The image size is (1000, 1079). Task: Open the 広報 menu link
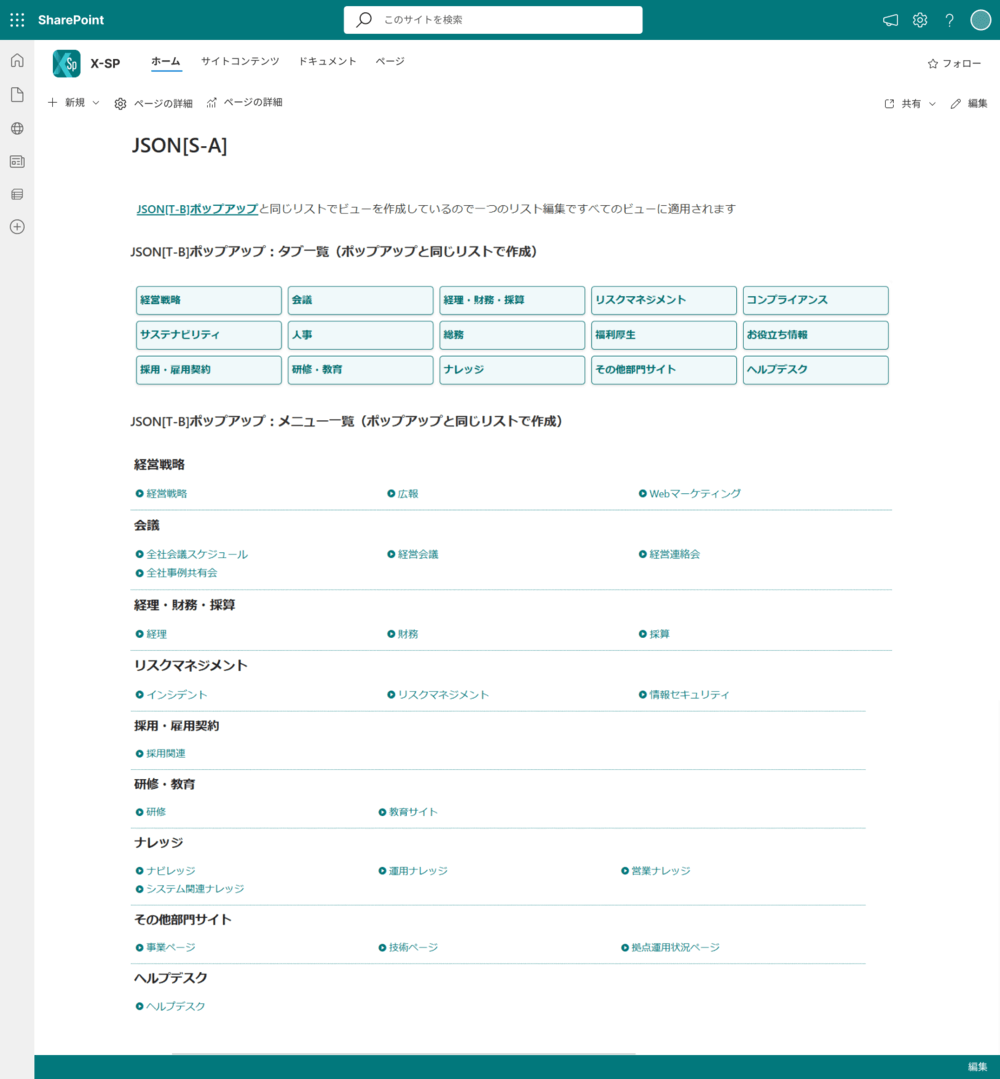(x=408, y=493)
